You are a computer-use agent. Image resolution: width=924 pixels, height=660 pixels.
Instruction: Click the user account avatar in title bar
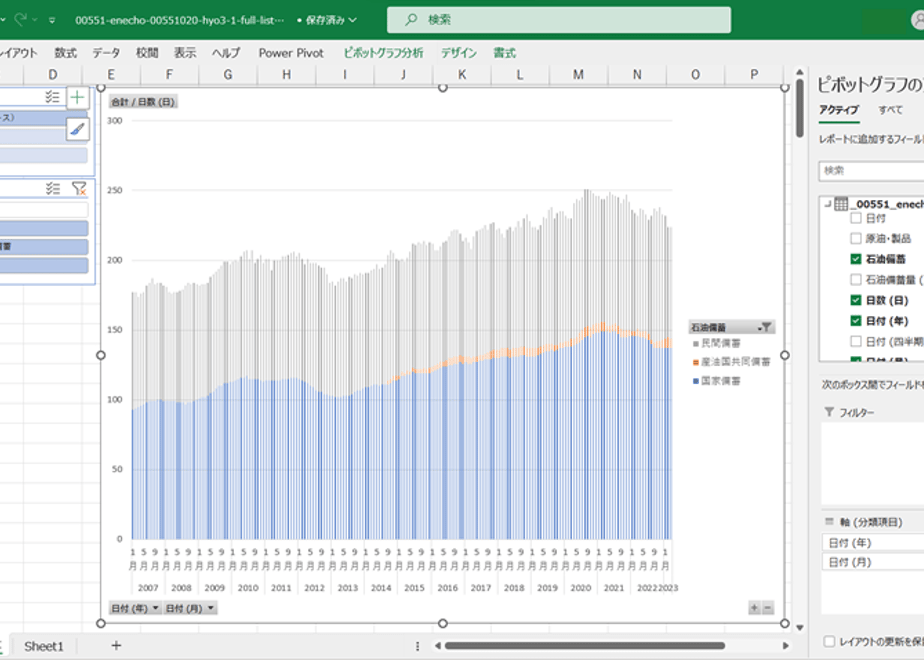pos(918,20)
